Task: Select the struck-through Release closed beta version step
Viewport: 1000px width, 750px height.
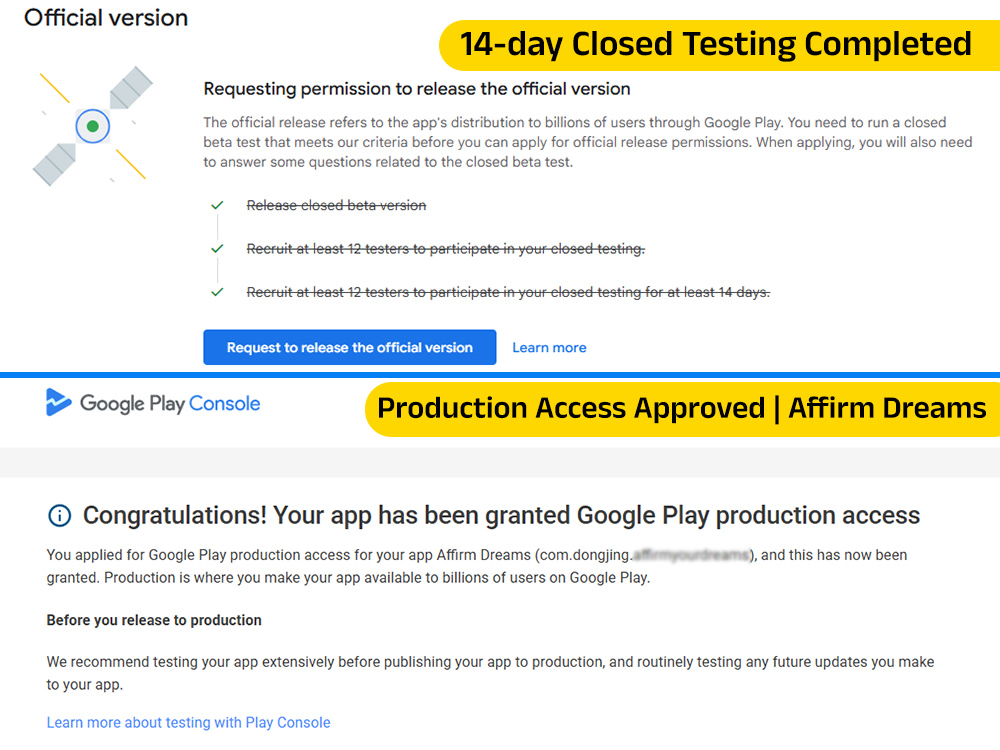Action: coord(336,205)
